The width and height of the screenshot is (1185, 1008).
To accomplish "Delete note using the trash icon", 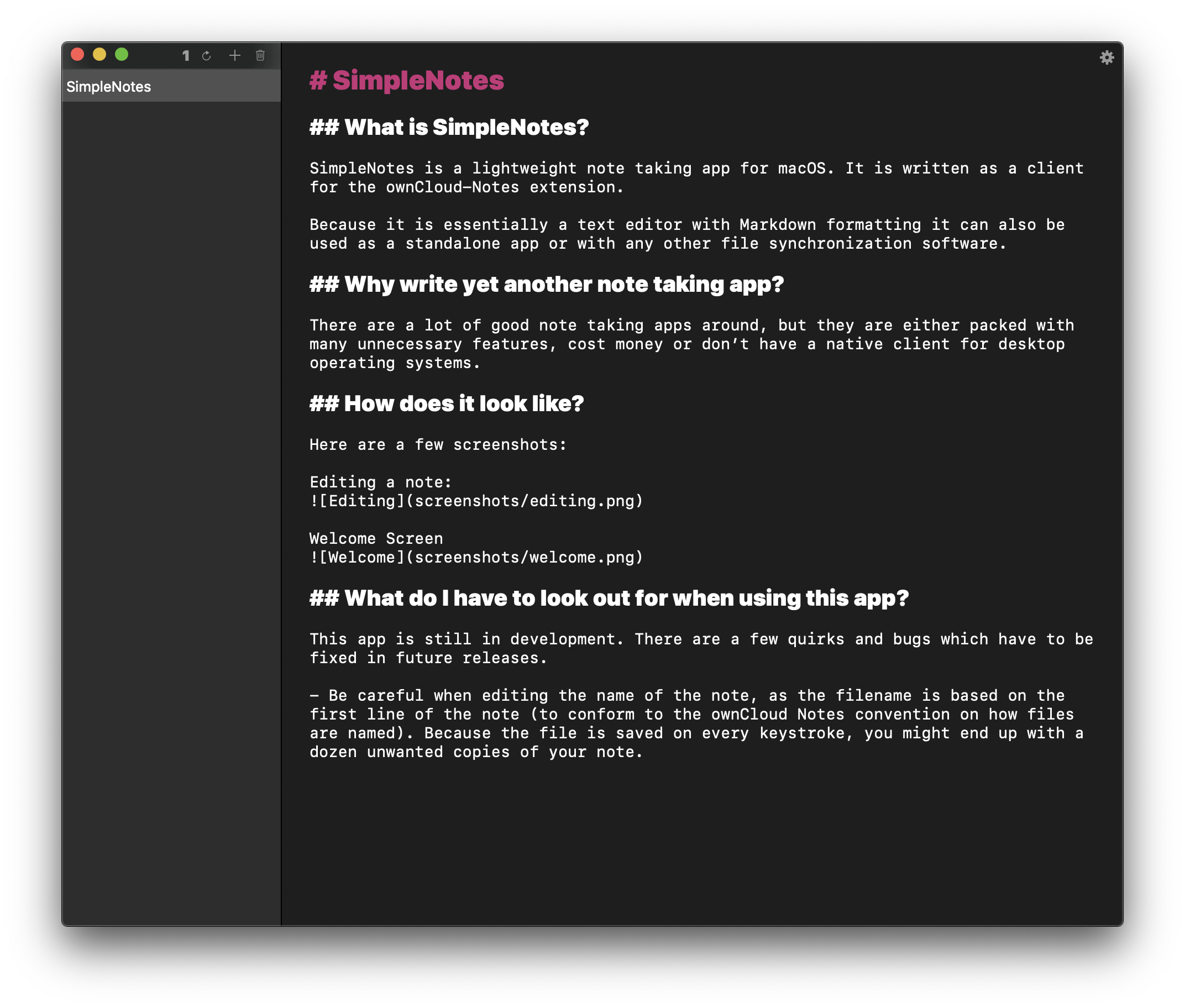I will coord(260,55).
